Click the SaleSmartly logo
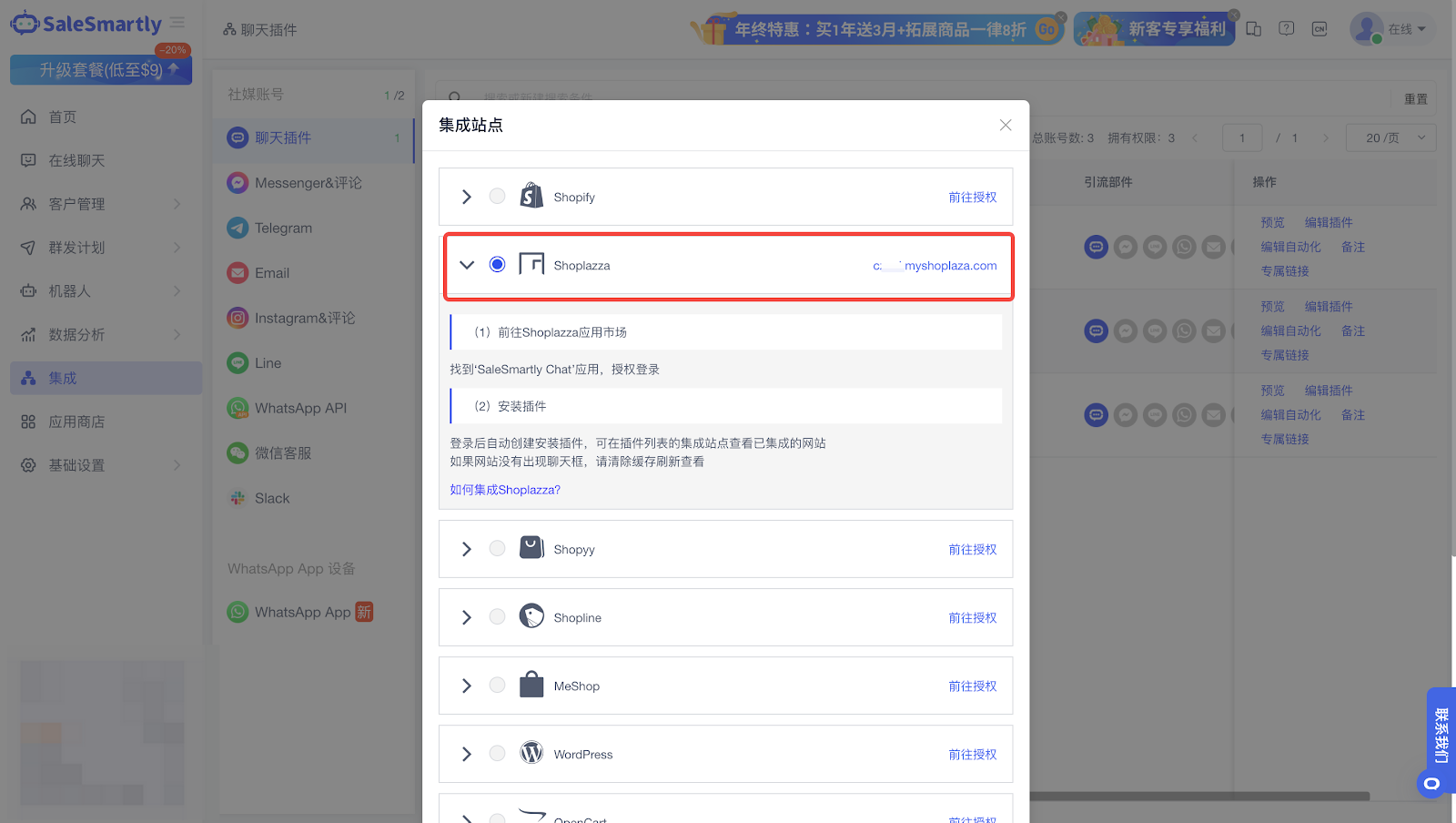 click(x=86, y=24)
